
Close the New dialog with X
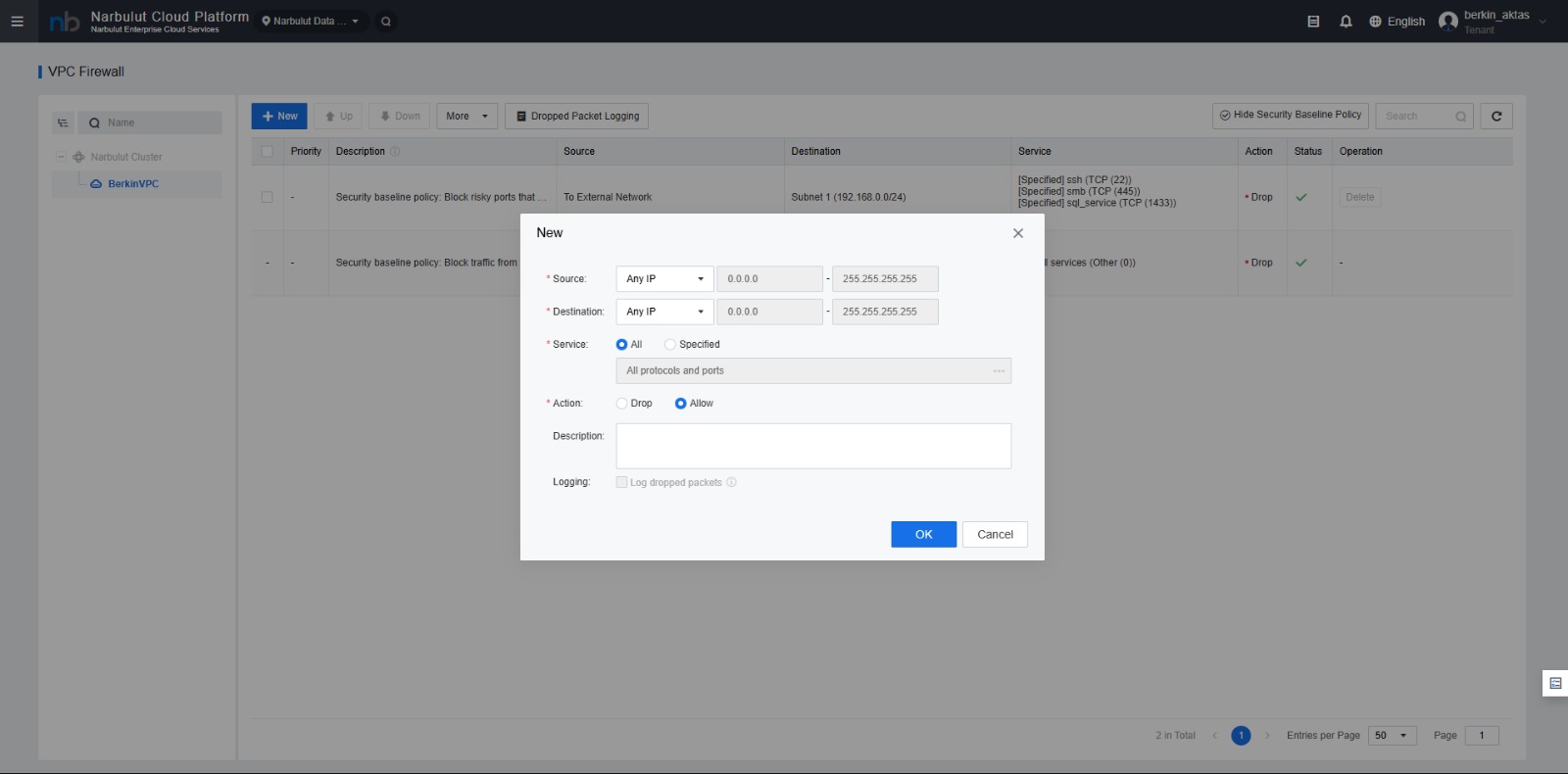pos(1017,233)
